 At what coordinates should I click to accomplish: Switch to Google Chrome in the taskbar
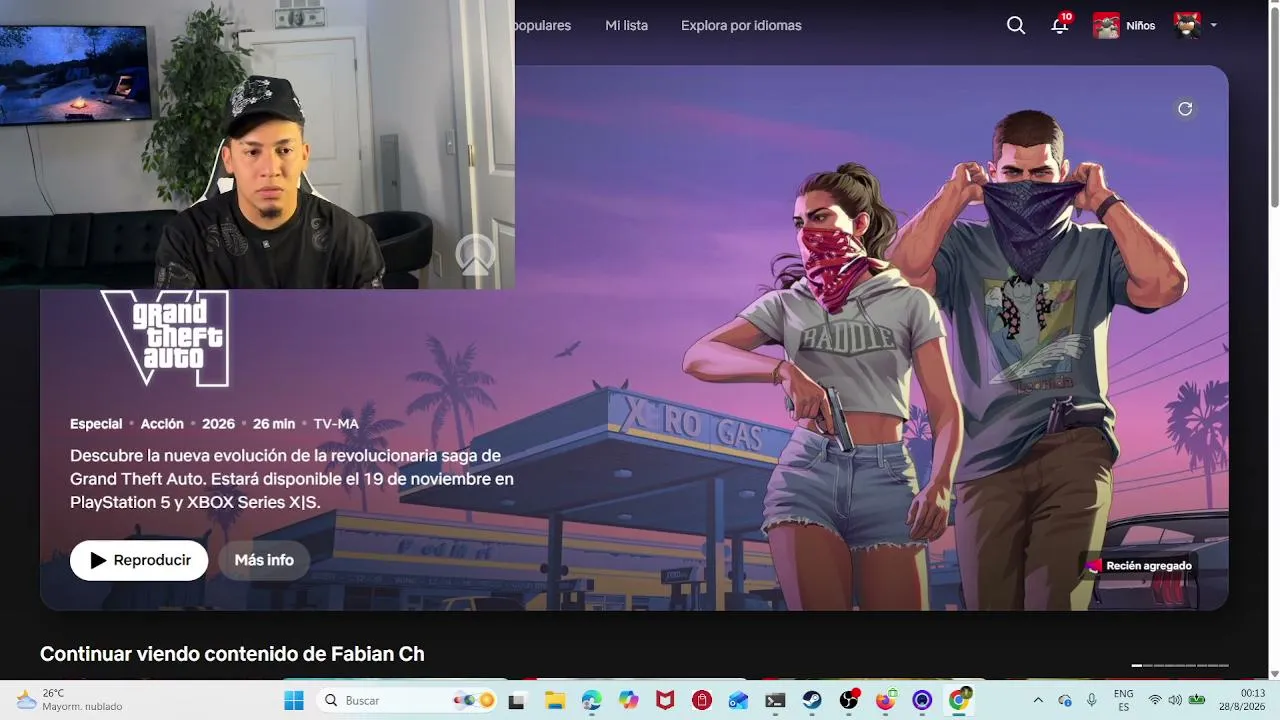(x=959, y=701)
